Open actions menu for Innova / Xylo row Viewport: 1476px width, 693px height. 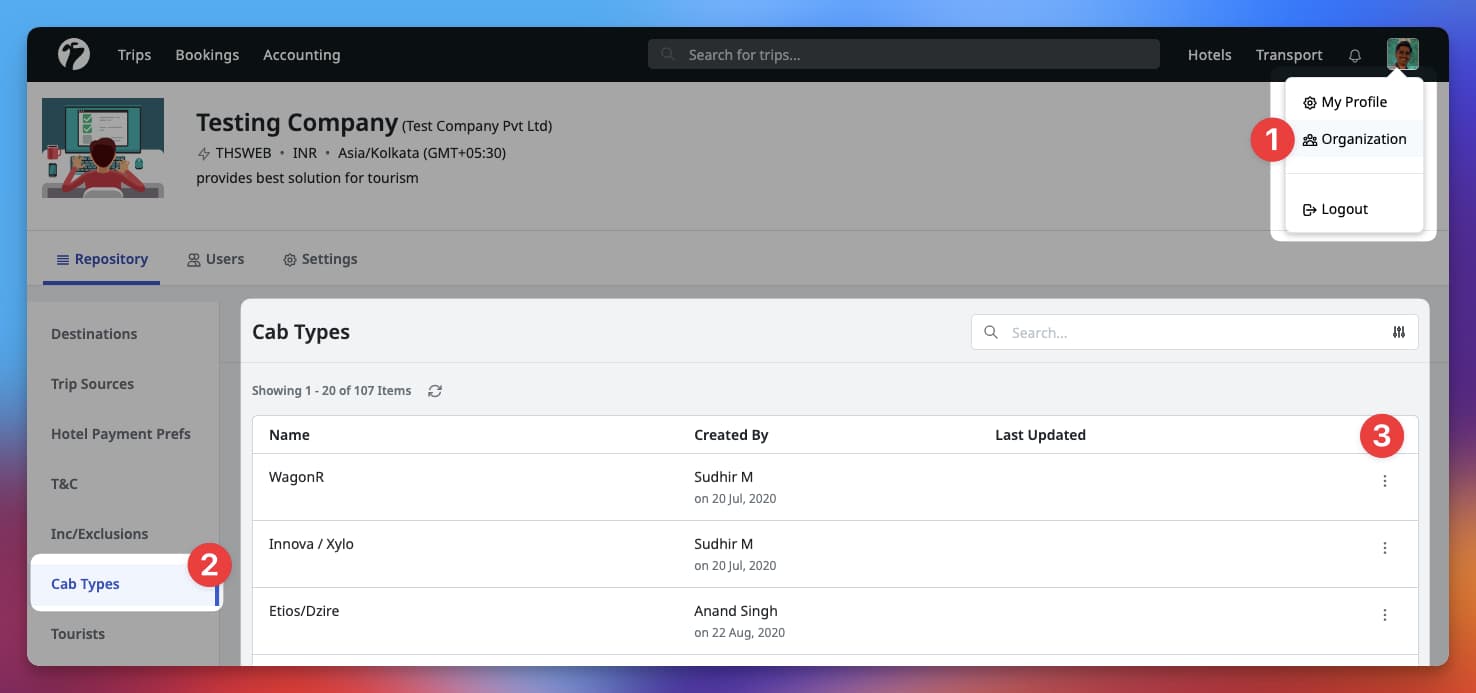[1385, 548]
